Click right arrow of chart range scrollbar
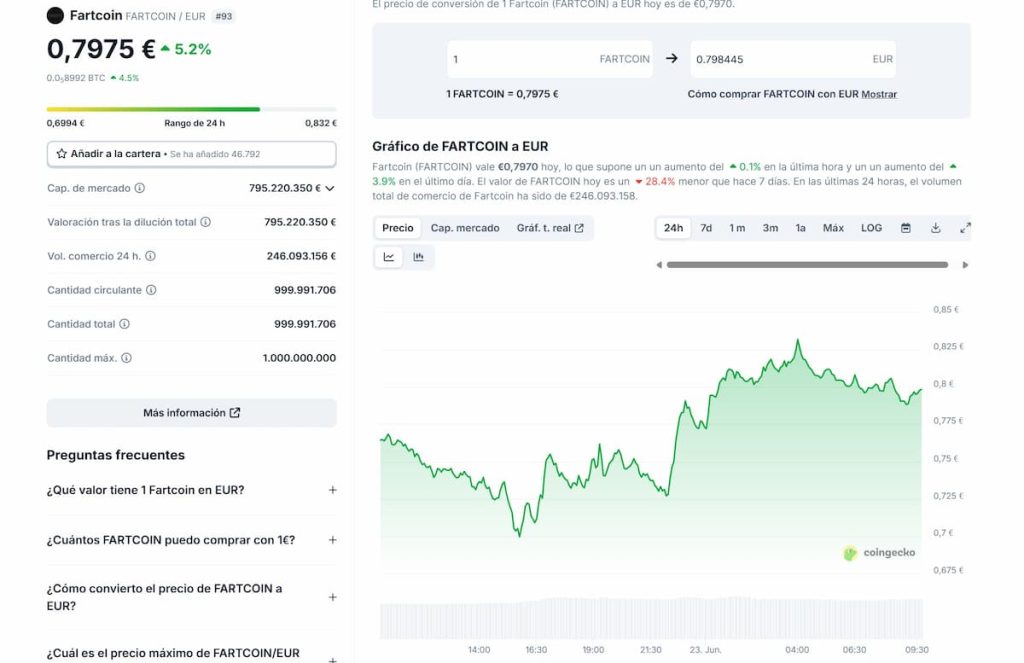This screenshot has width=1024, height=663. point(965,265)
